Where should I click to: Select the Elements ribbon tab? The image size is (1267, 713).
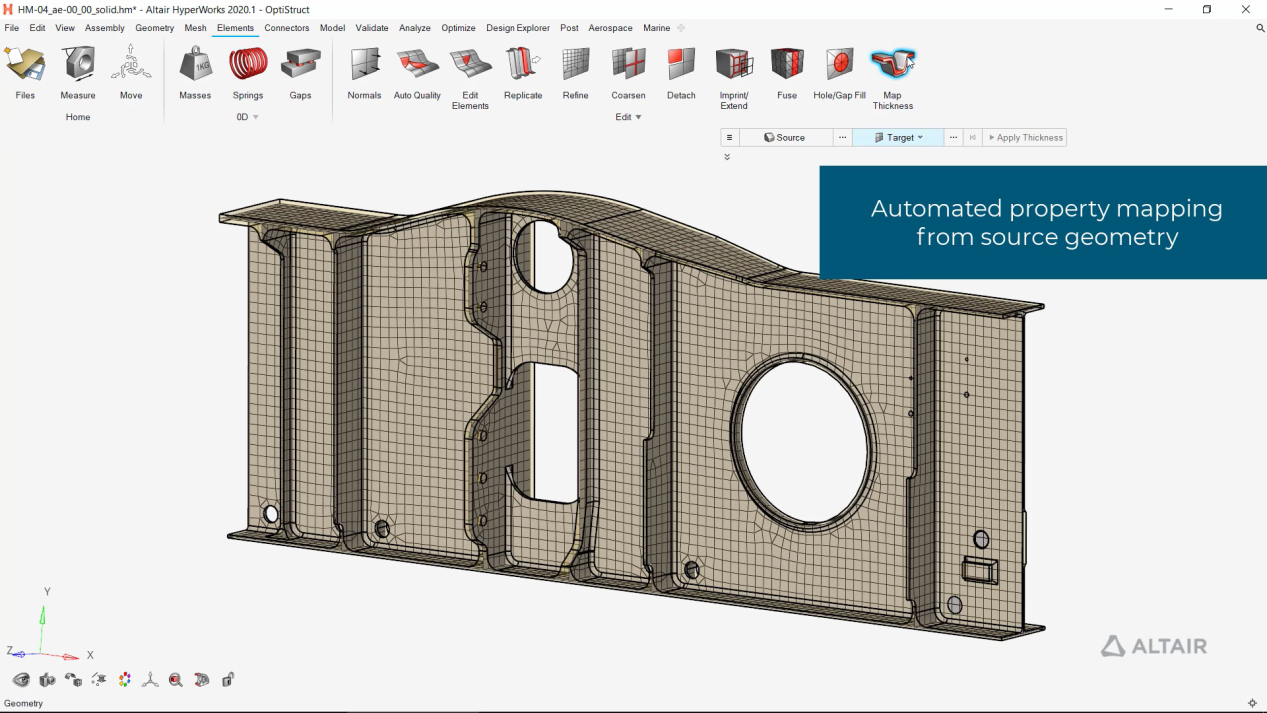coord(236,28)
